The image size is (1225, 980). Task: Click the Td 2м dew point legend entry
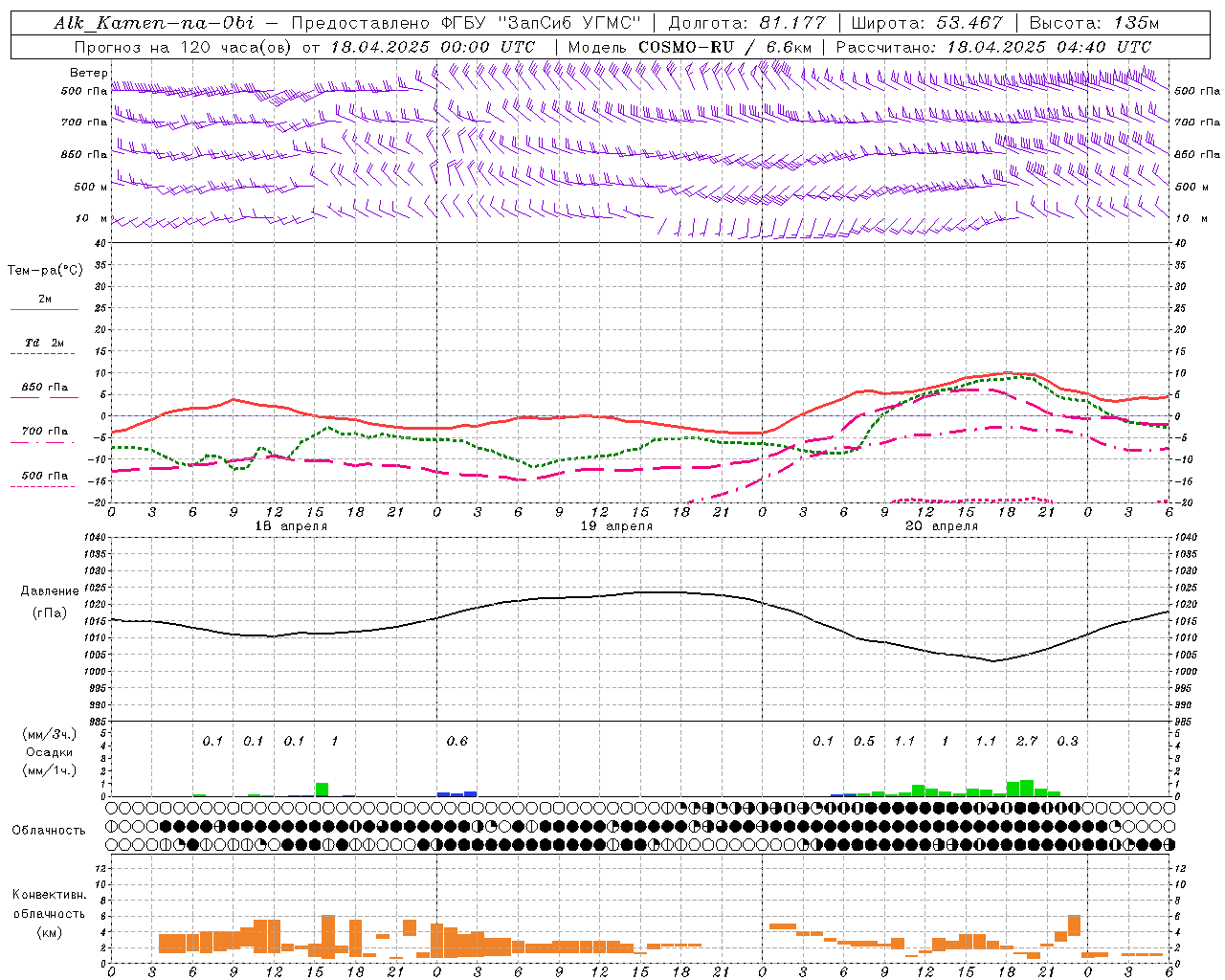coord(44,343)
